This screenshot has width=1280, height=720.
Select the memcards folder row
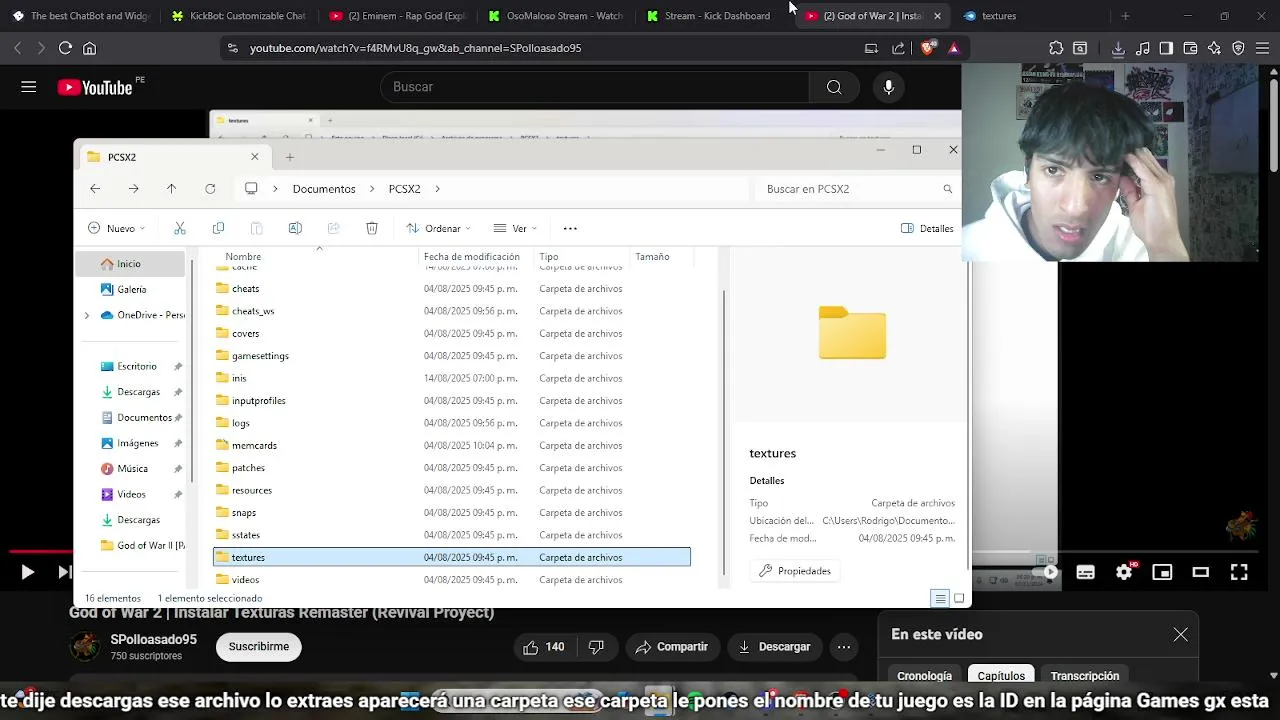click(452, 445)
